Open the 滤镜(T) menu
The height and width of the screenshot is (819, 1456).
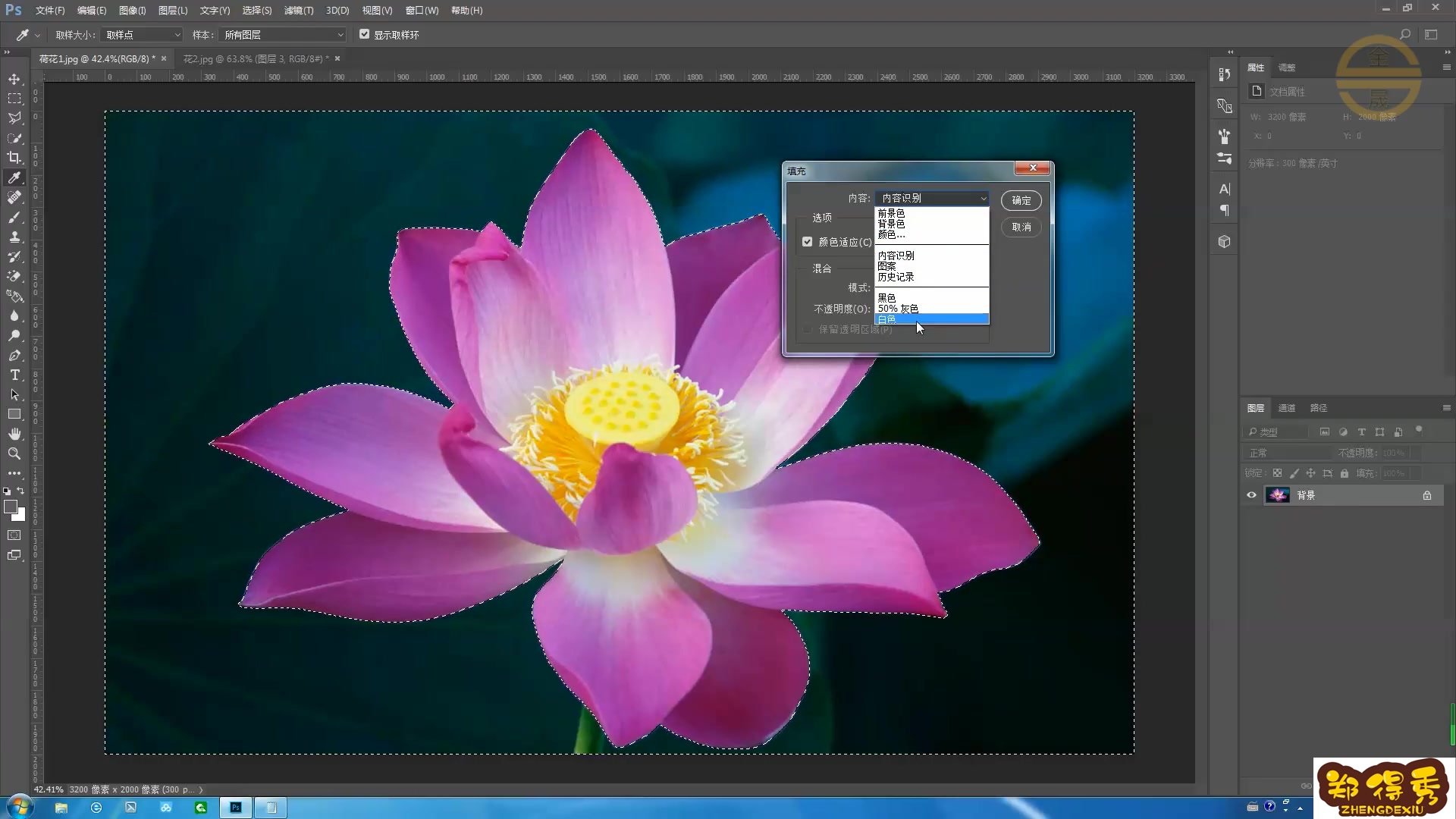coord(298,11)
